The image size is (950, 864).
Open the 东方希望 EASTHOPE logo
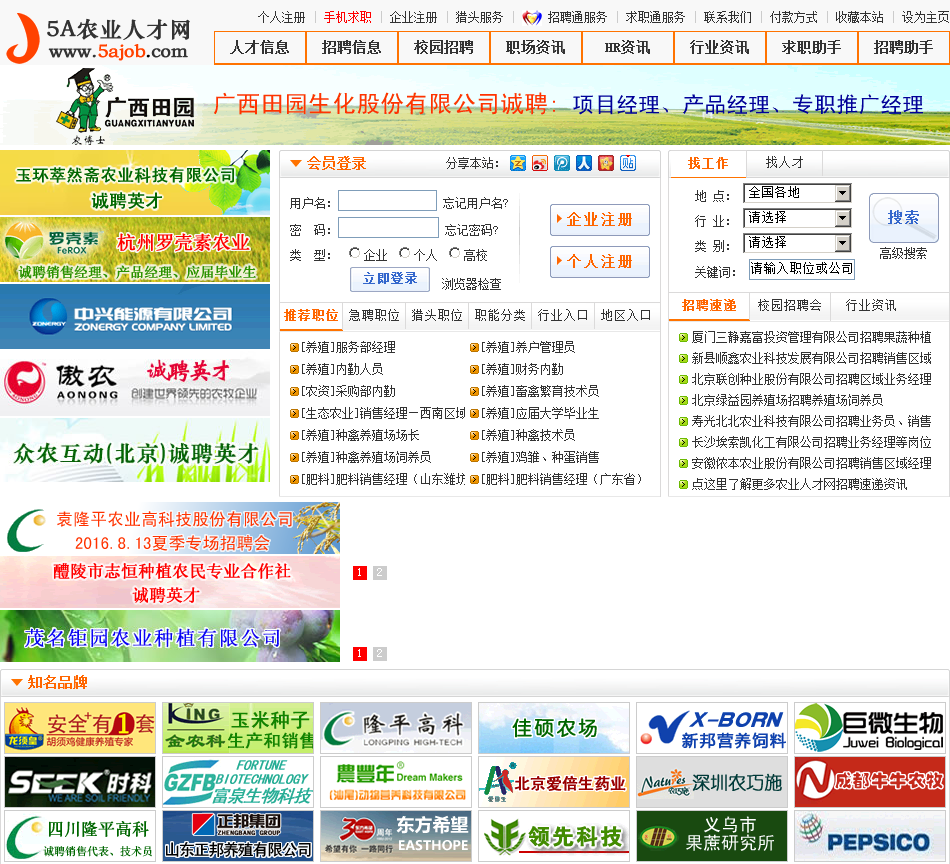tap(396, 836)
